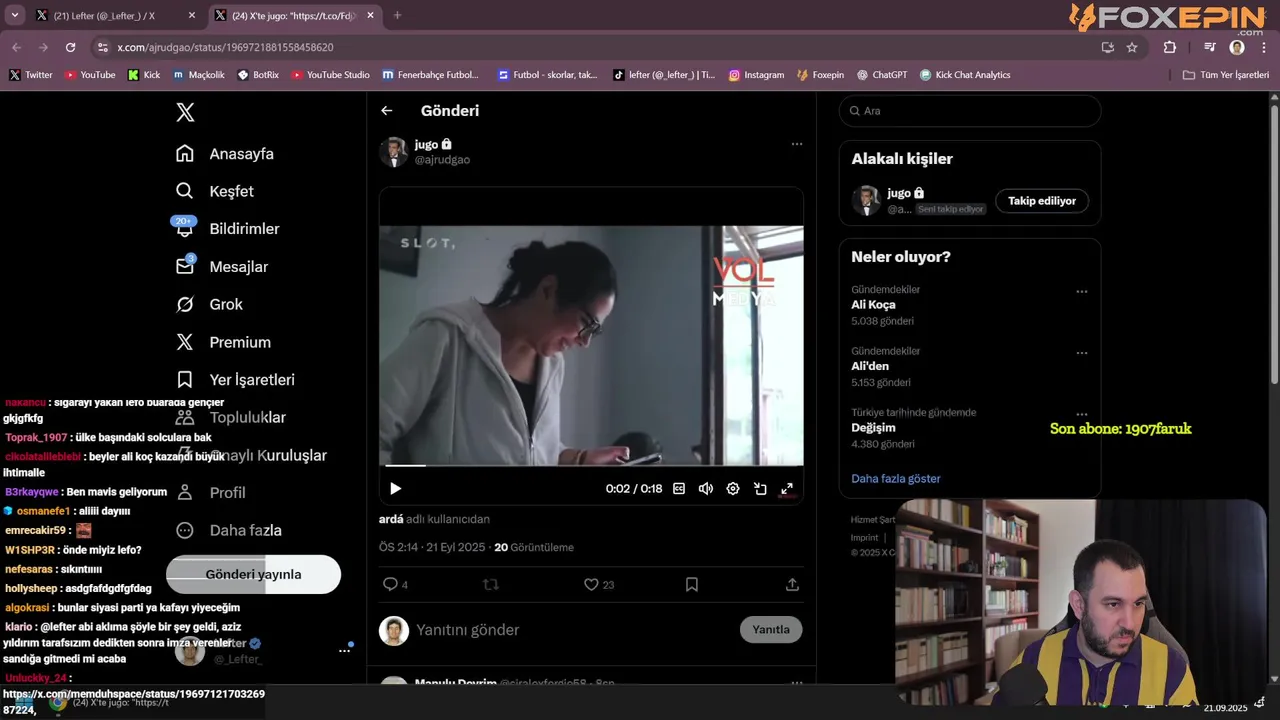Click Daha fazla göster link
The image size is (1280, 720).
(x=896, y=479)
